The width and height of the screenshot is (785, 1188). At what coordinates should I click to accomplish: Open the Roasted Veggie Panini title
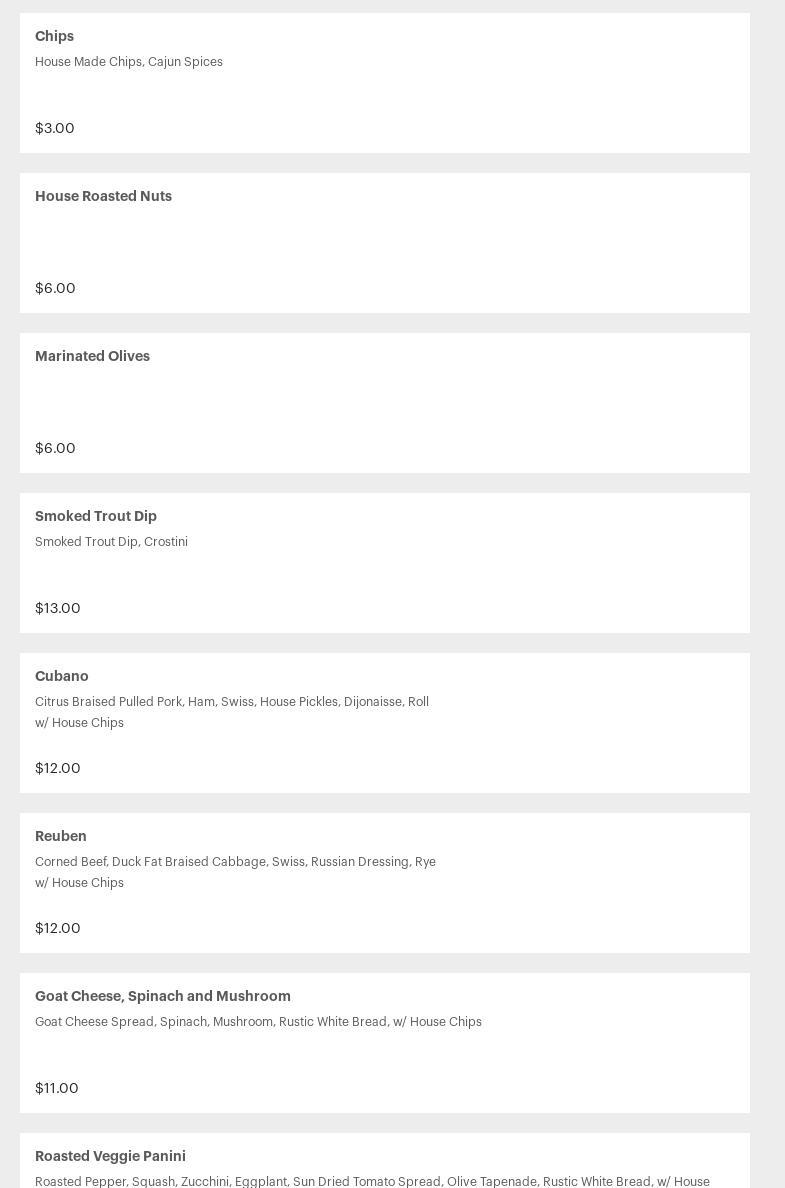[110, 1156]
